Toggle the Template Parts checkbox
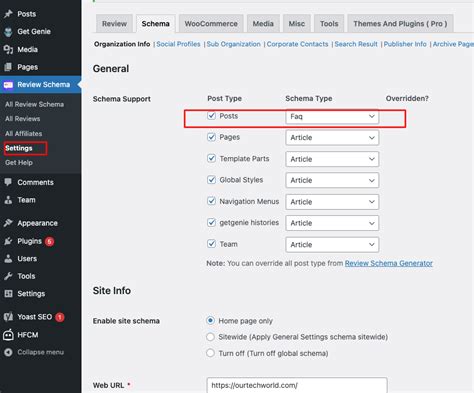Image resolution: width=474 pixels, height=393 pixels. coord(211,158)
